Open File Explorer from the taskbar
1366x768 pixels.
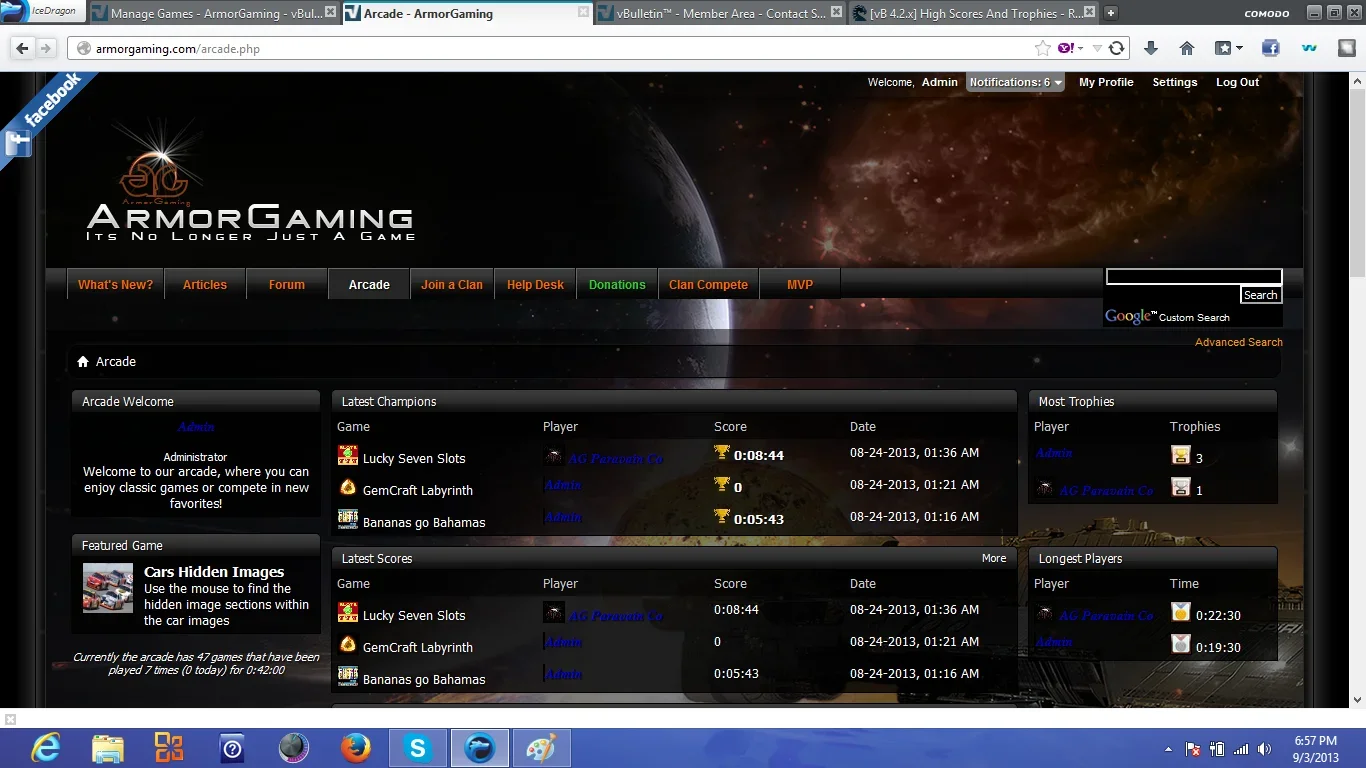107,747
